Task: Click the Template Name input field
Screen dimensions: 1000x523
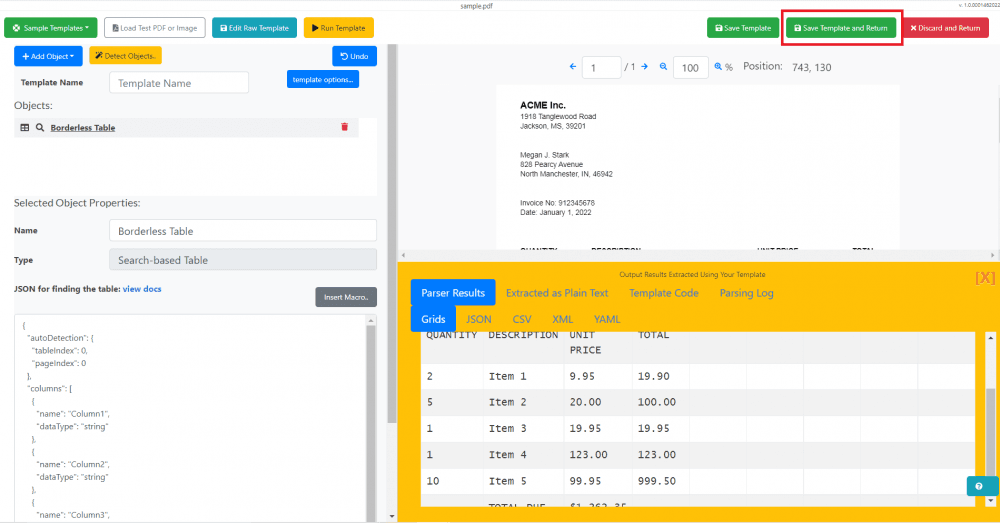Action: [x=179, y=83]
